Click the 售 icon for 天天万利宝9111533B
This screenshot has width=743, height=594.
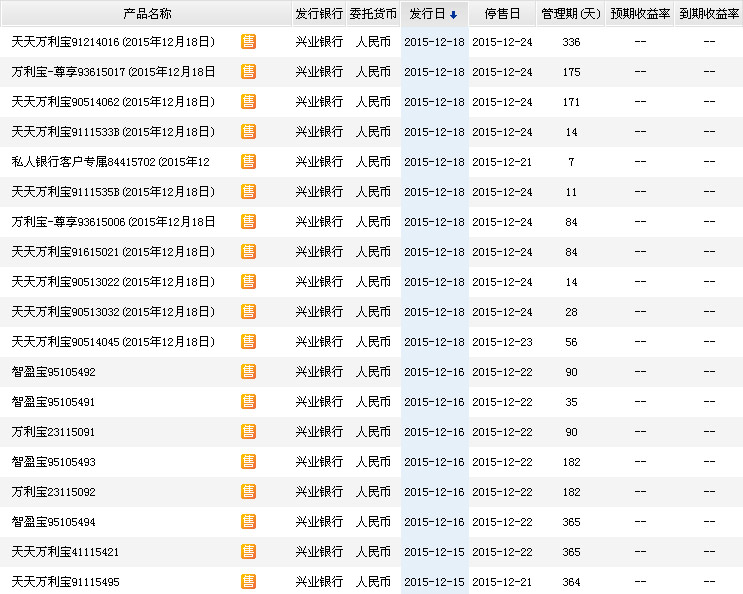pos(248,132)
